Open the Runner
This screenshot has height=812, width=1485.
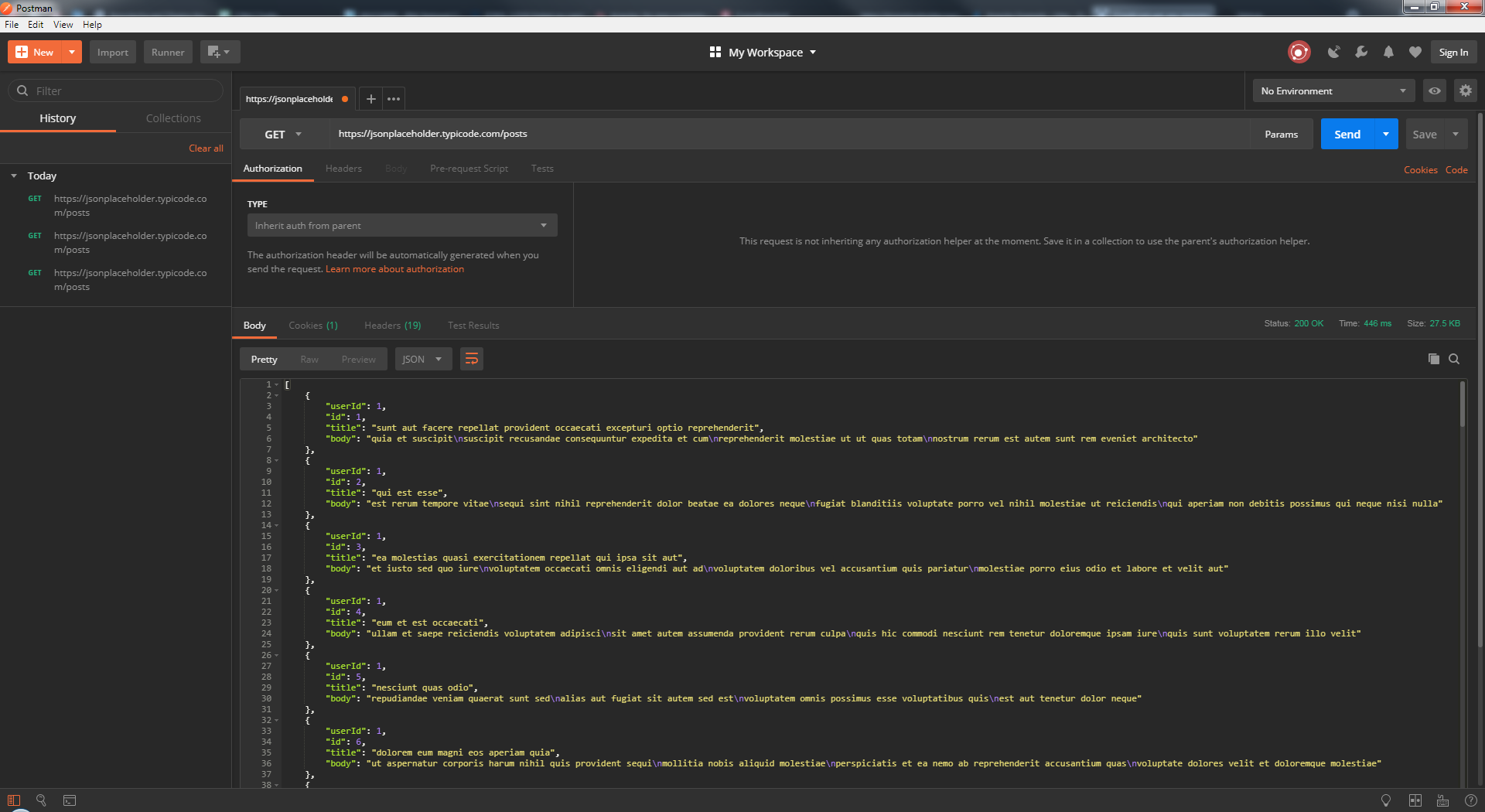click(x=168, y=52)
